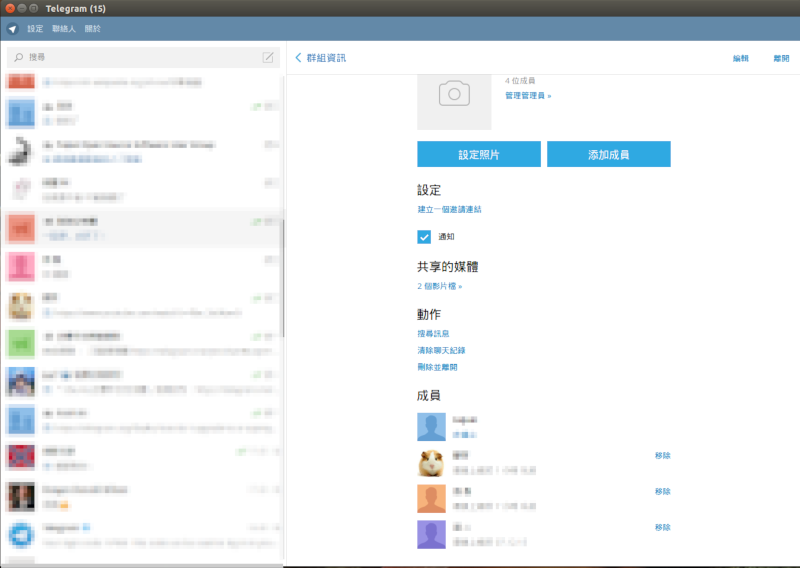Image resolution: width=800 pixels, height=568 pixels.
Task: Click 建立一個邀請連結 invite link
Action: [449, 210]
